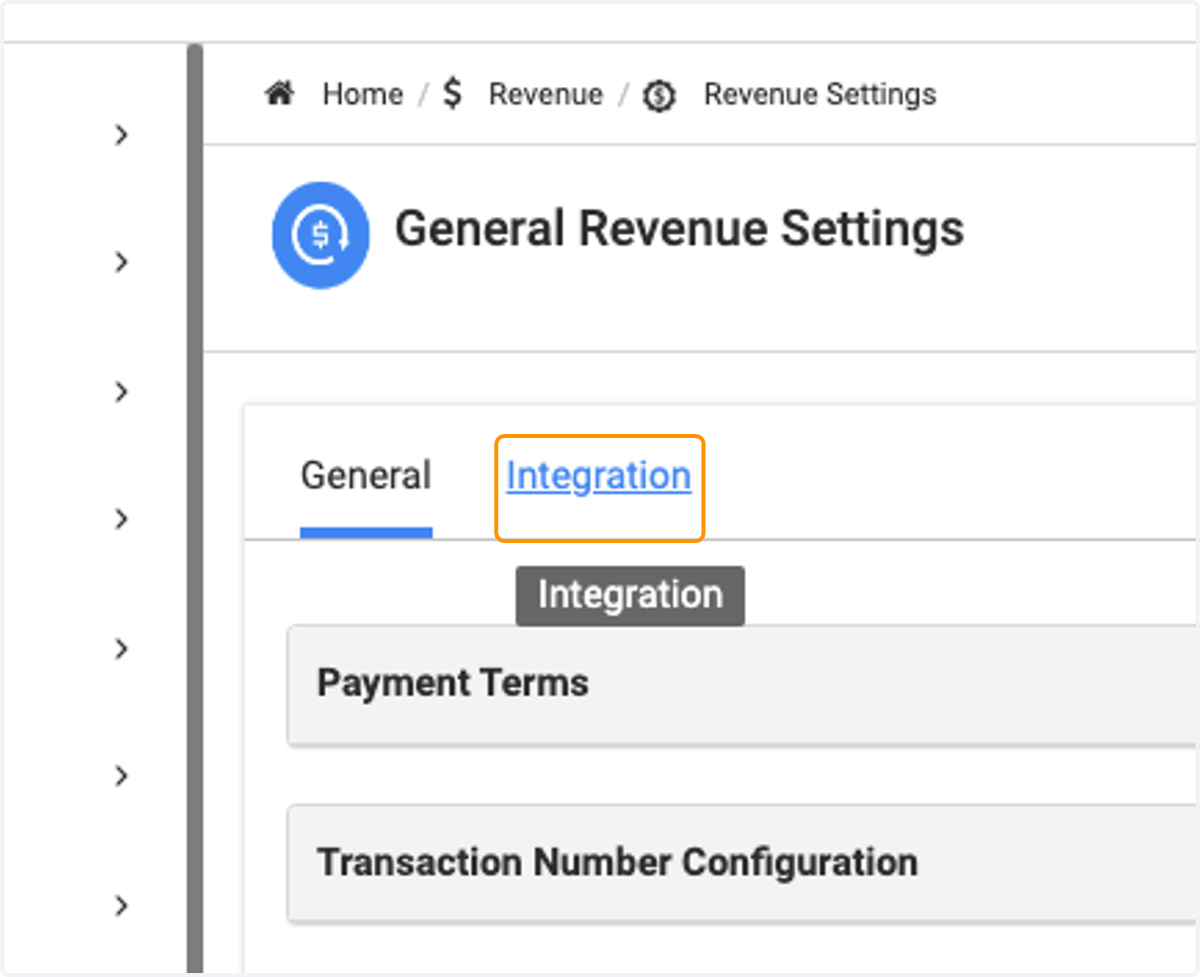
Task: Click the General Revenue Settings heading
Action: tap(680, 229)
